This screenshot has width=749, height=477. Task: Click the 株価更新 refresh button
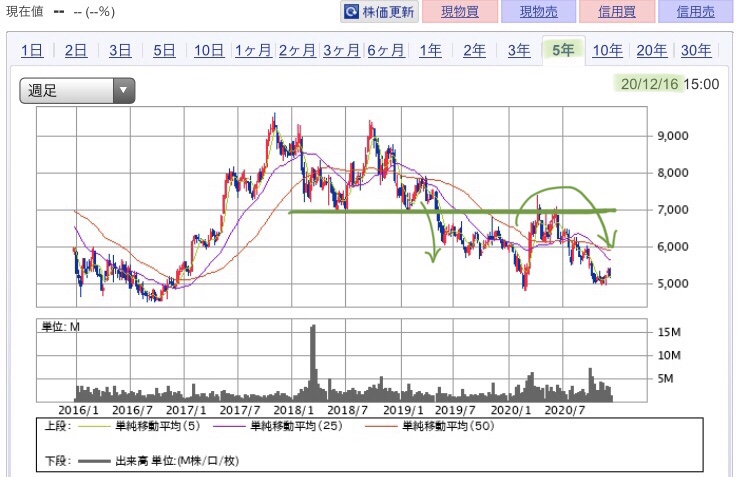pyautogui.click(x=379, y=11)
